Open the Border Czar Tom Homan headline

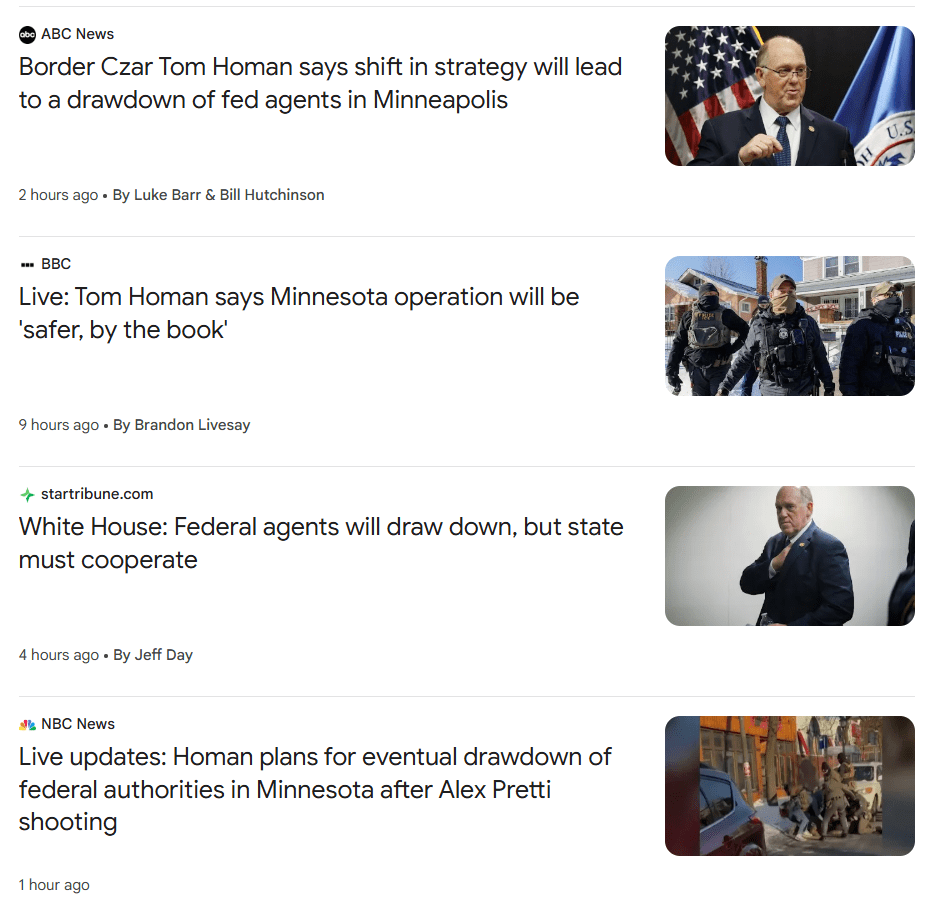pos(320,84)
